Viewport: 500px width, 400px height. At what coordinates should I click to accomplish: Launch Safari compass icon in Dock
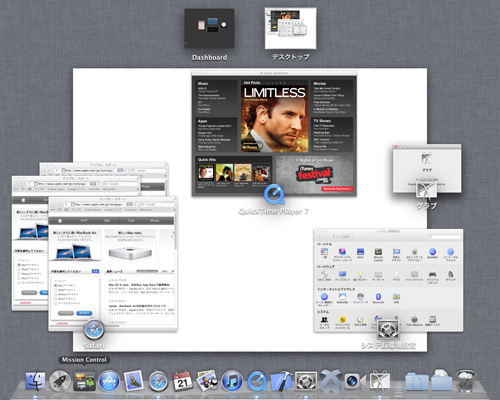(158, 381)
